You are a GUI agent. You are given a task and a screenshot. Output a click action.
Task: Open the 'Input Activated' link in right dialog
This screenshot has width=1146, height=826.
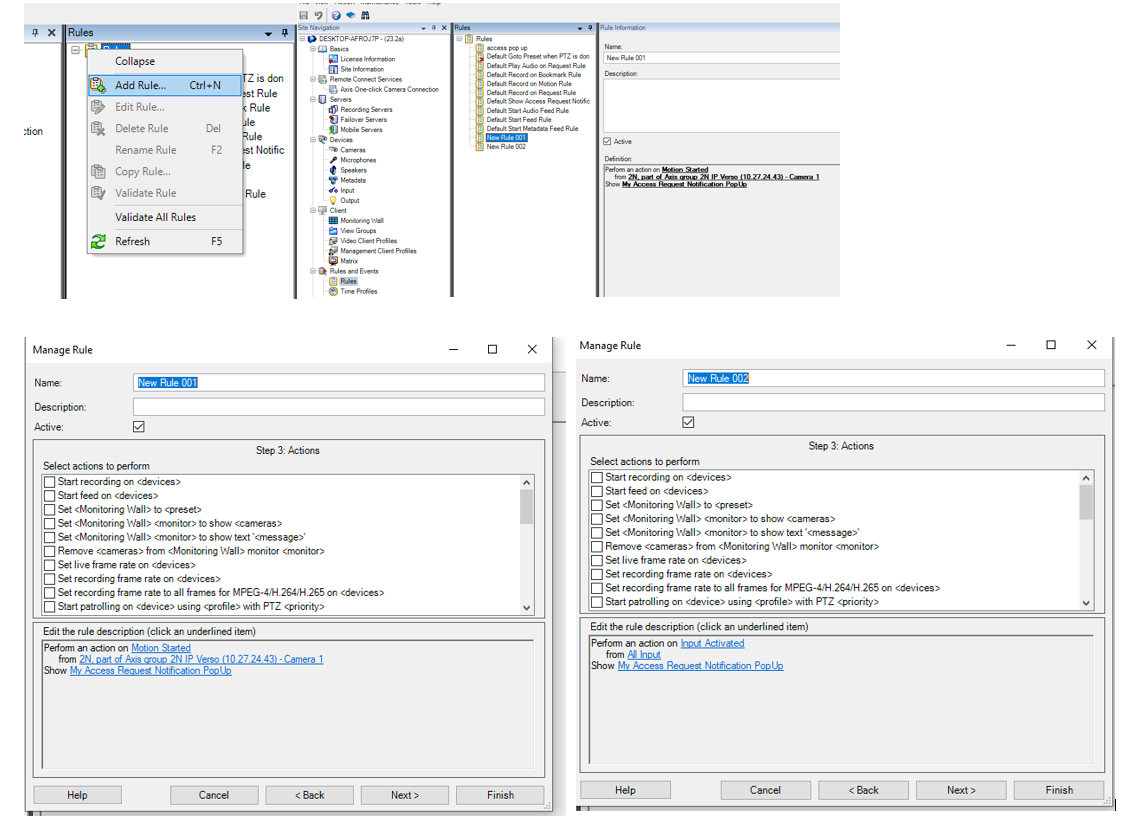(712, 643)
